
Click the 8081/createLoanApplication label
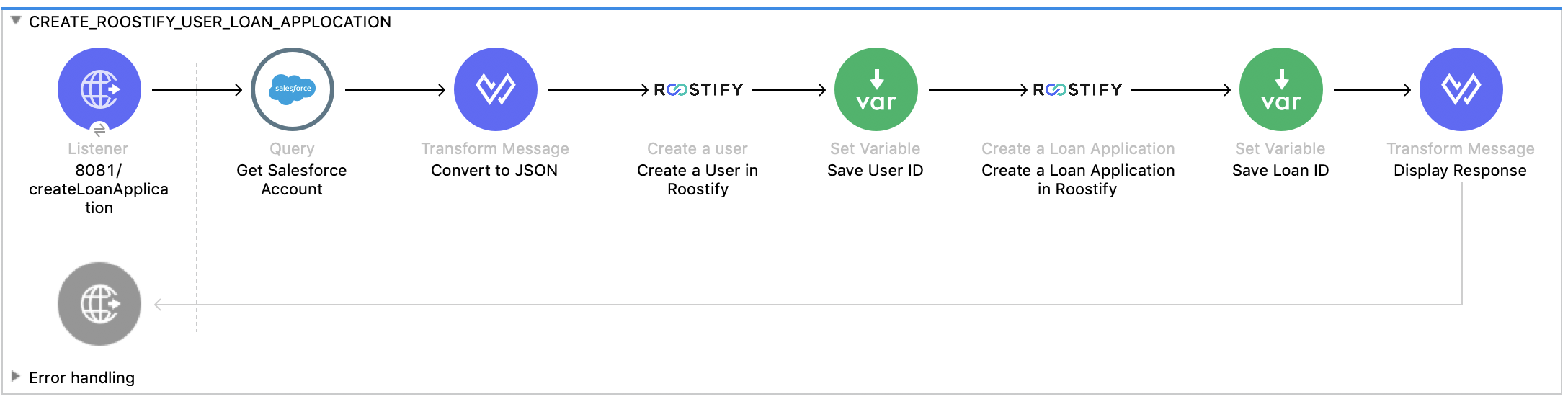tap(99, 189)
